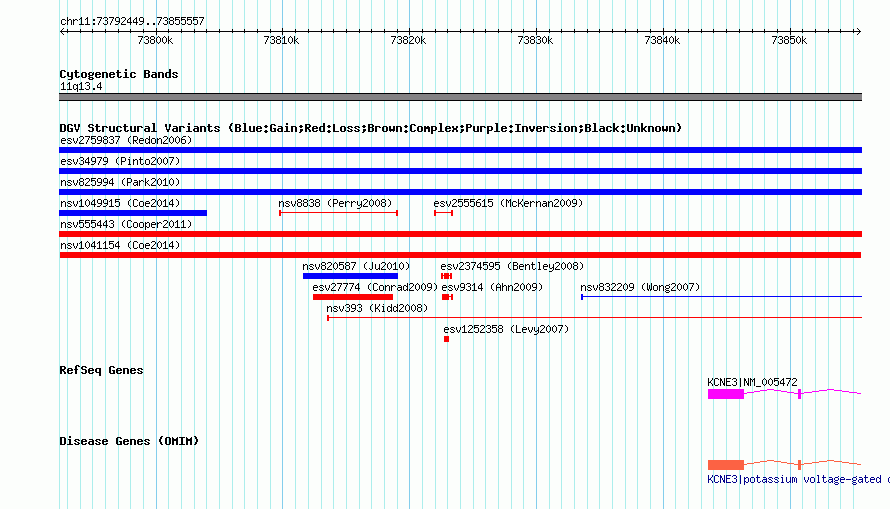Click the KCNE3|NM_005472 gene label
890x509 pixels.
(752, 382)
